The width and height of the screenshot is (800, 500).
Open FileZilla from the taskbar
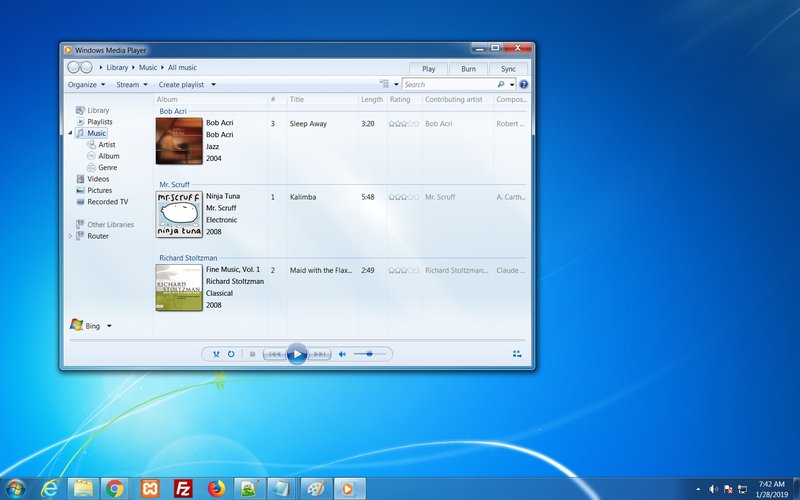[183, 489]
